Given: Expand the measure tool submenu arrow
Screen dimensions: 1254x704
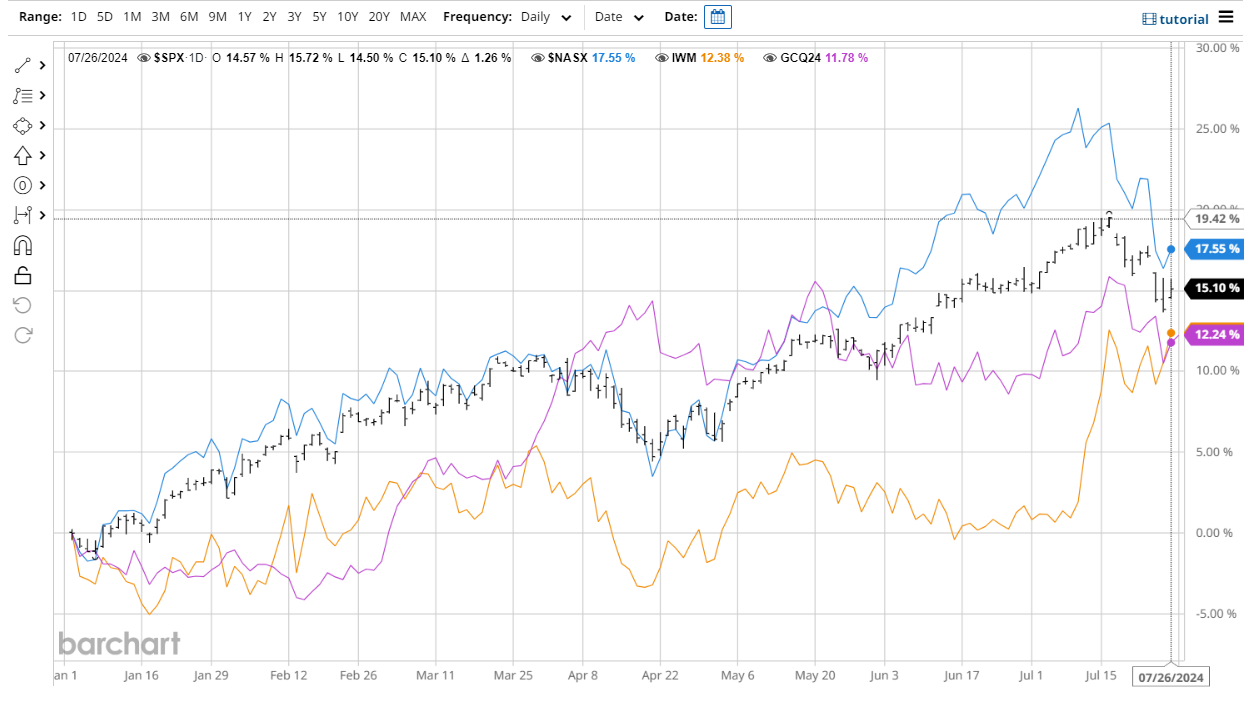Looking at the screenshot, I should [42, 215].
